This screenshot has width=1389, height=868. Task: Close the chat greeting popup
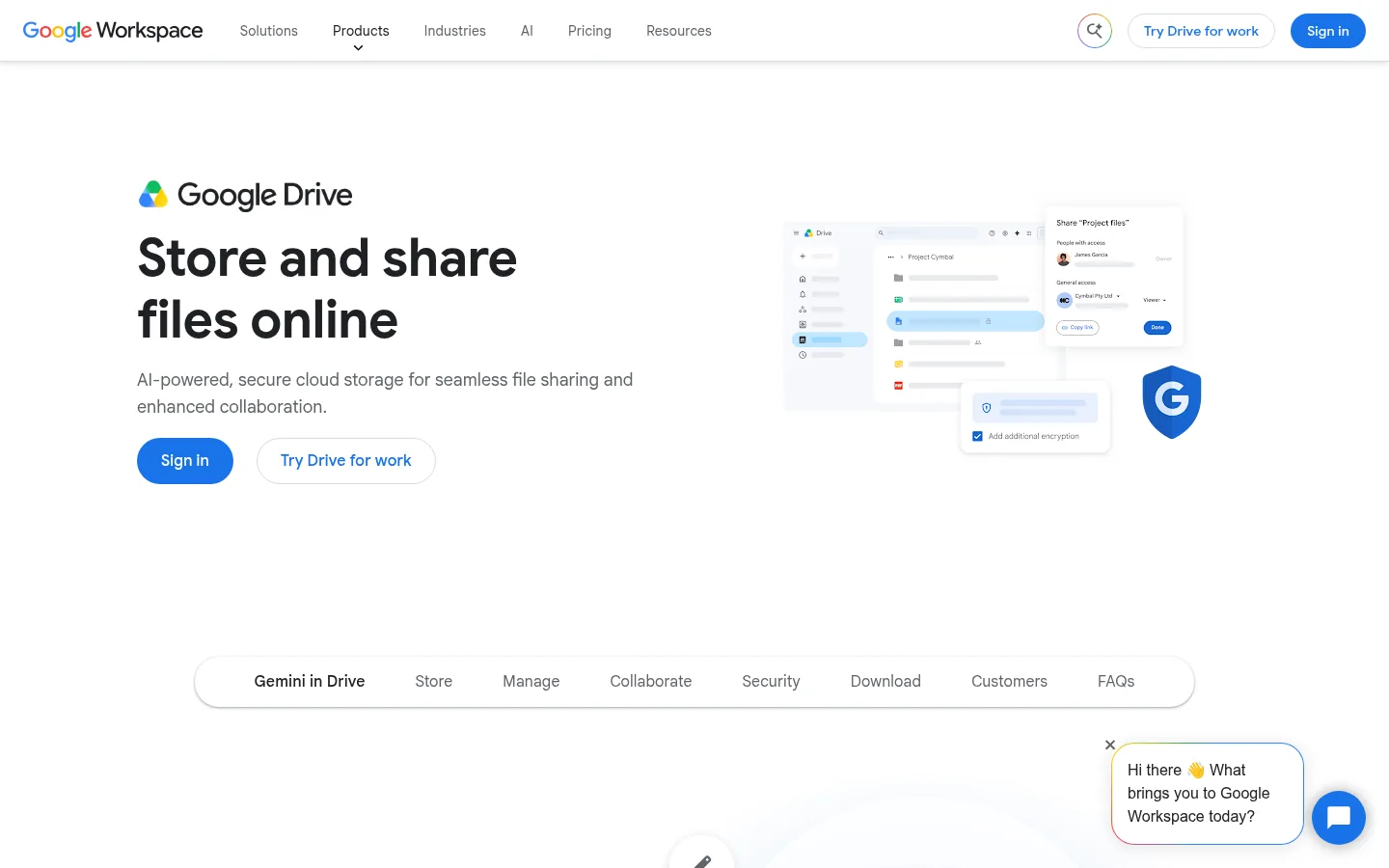1110,745
